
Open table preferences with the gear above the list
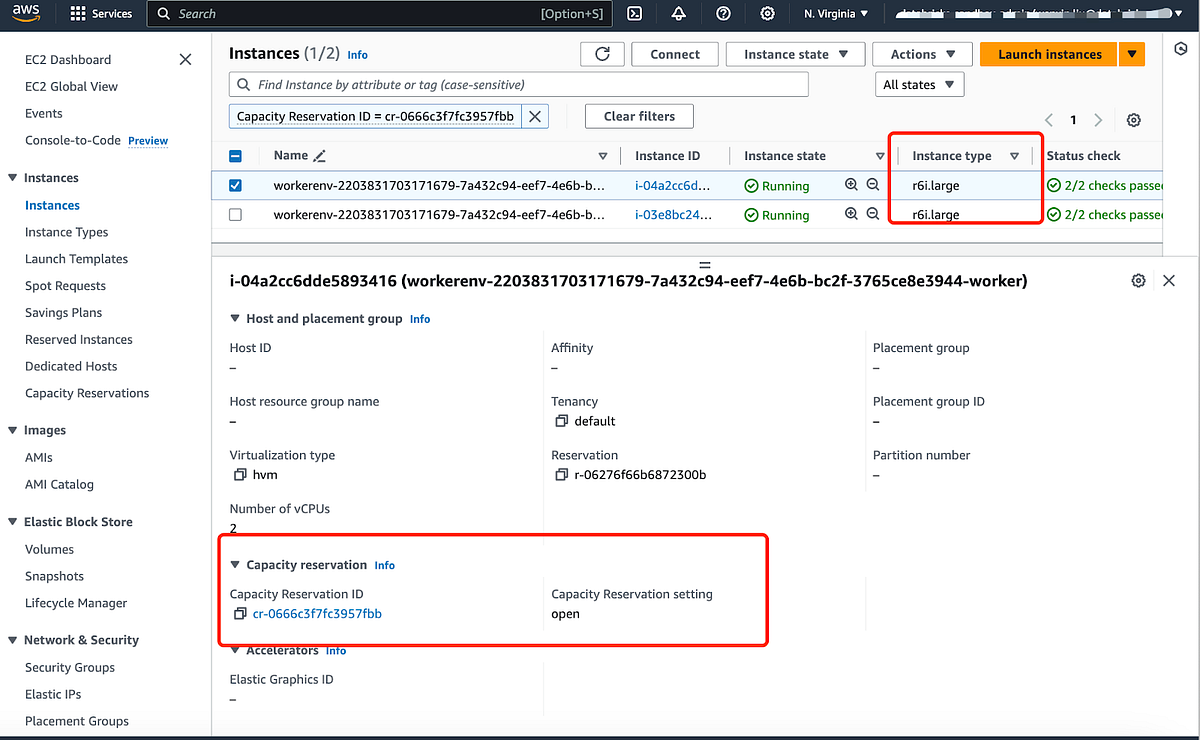pyautogui.click(x=1133, y=119)
